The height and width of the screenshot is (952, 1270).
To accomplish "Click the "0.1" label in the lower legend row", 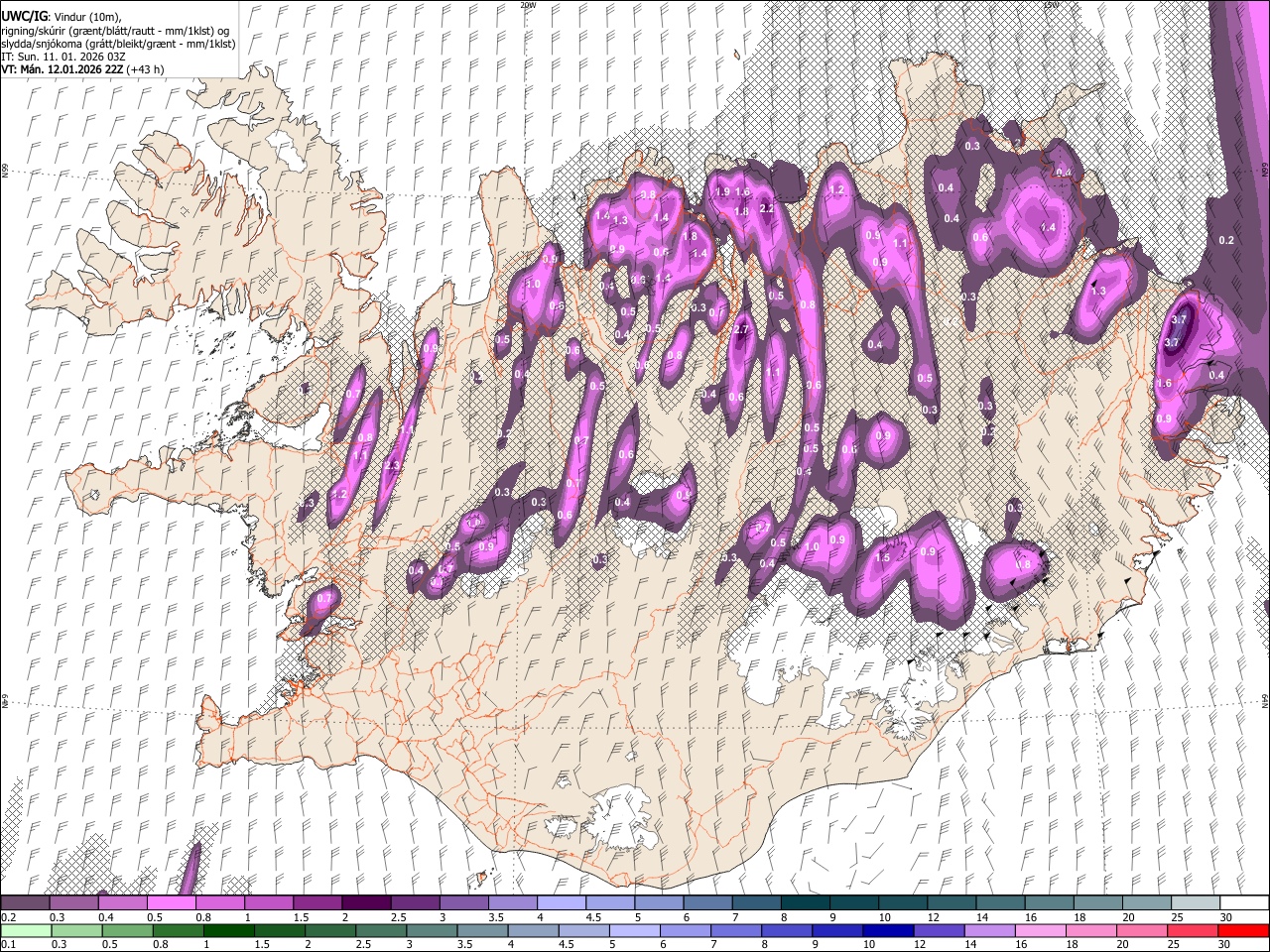I will coord(9,945).
